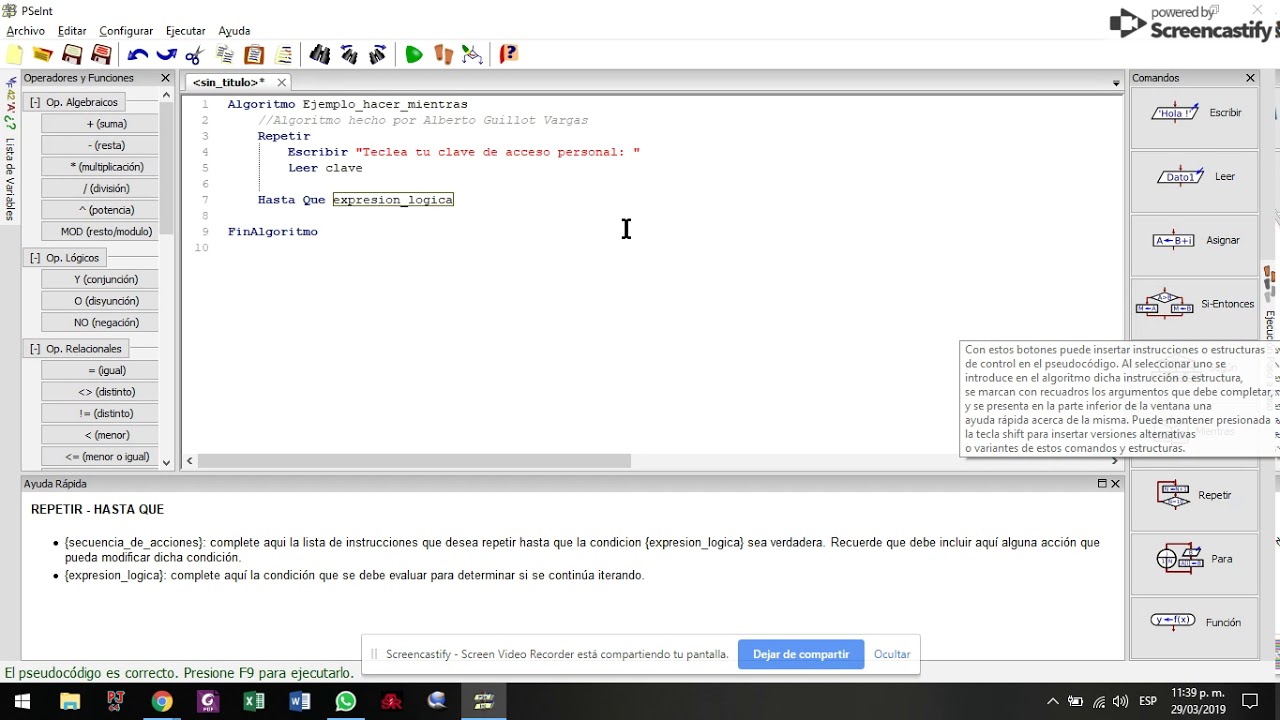Undo the last edit

coord(138,55)
